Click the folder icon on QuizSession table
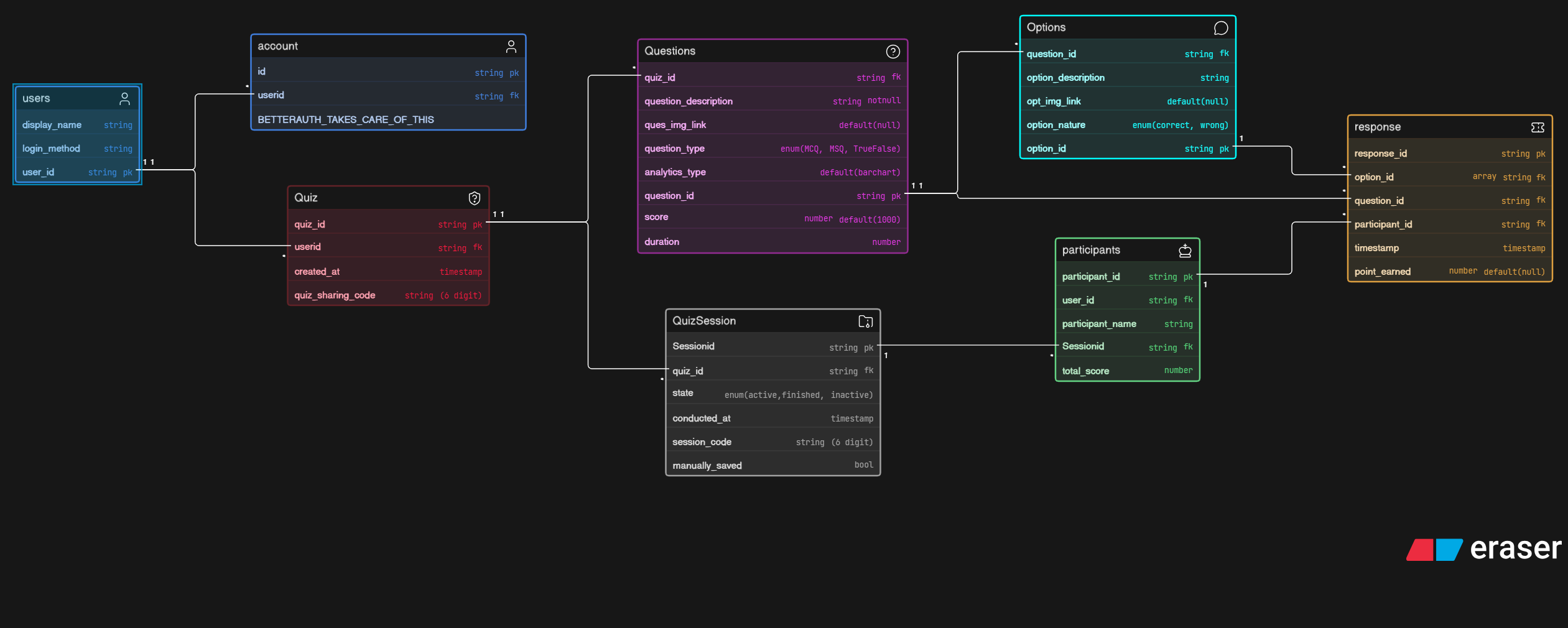The width and height of the screenshot is (1568, 628). (866, 321)
